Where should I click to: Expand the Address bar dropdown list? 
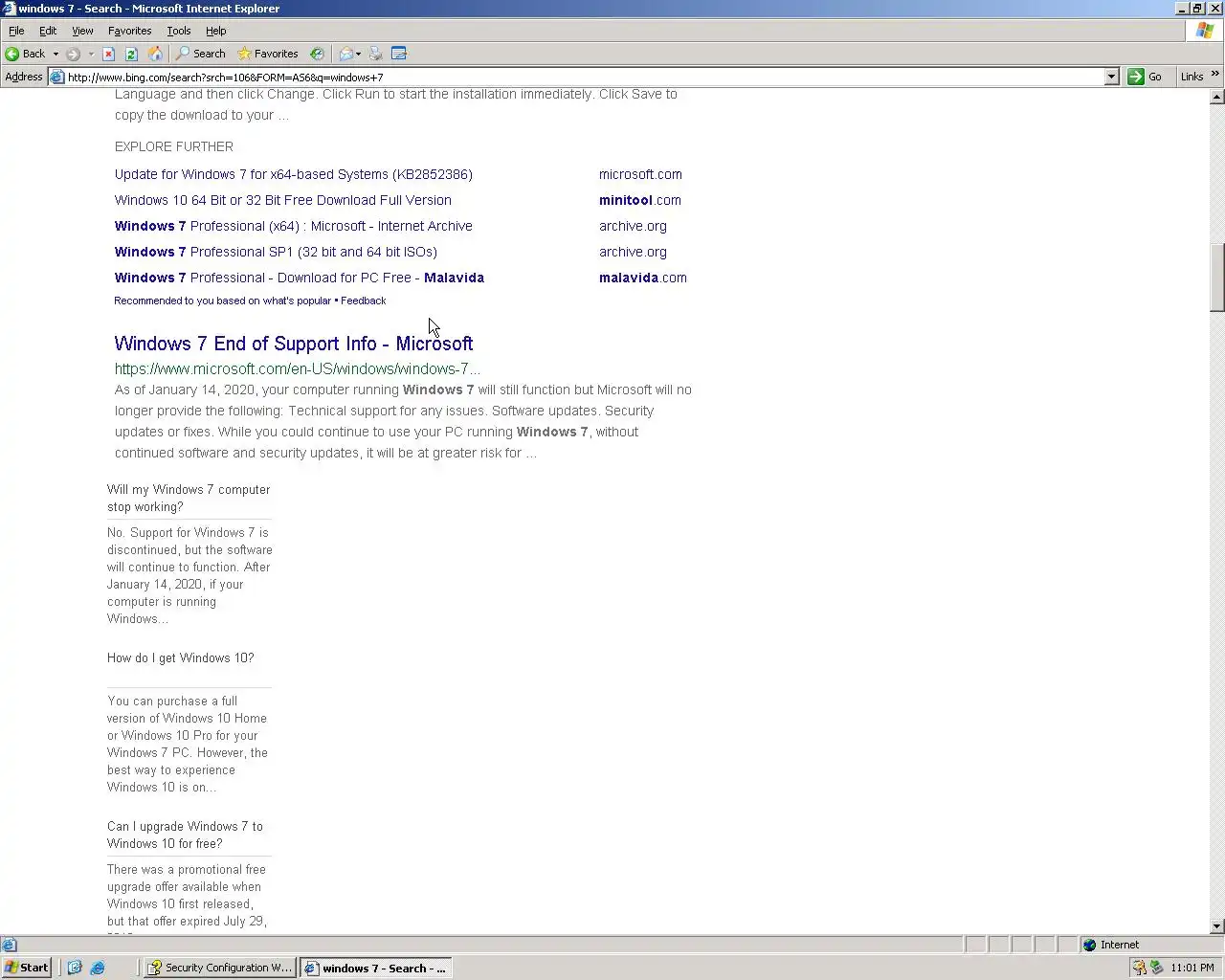(x=1111, y=77)
